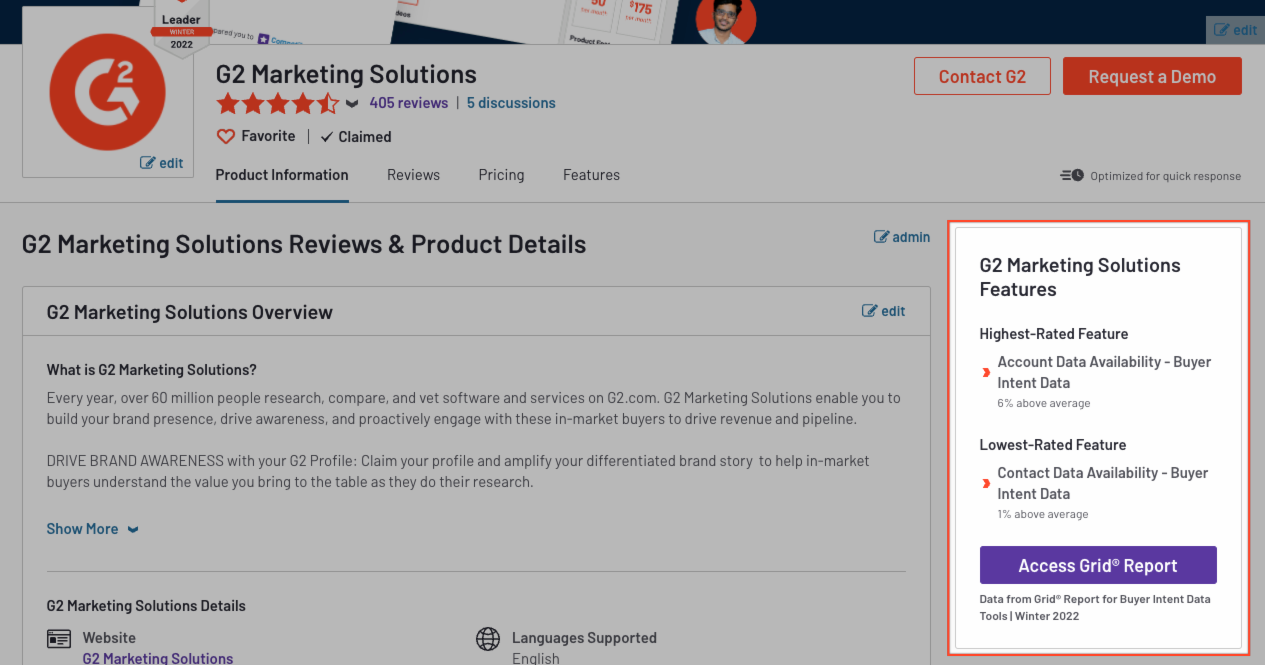This screenshot has height=665, width=1265.
Task: Click the 'Highest-Rated Feature' label
Action: pyautogui.click(x=1054, y=334)
